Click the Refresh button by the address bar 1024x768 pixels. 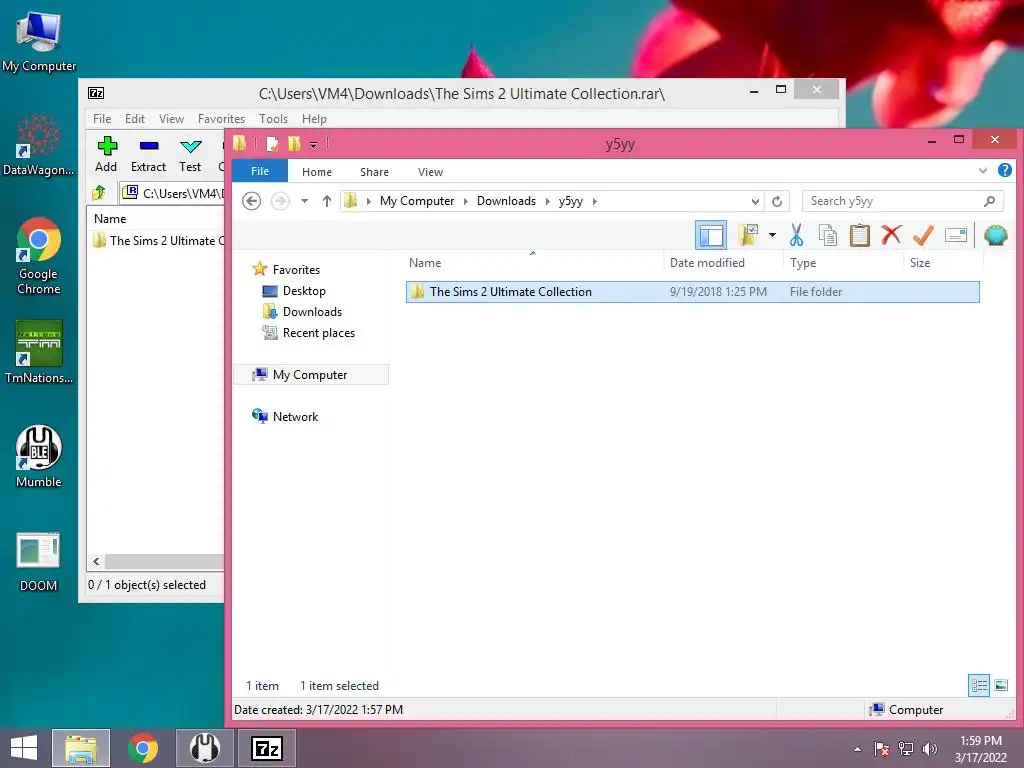(x=777, y=201)
